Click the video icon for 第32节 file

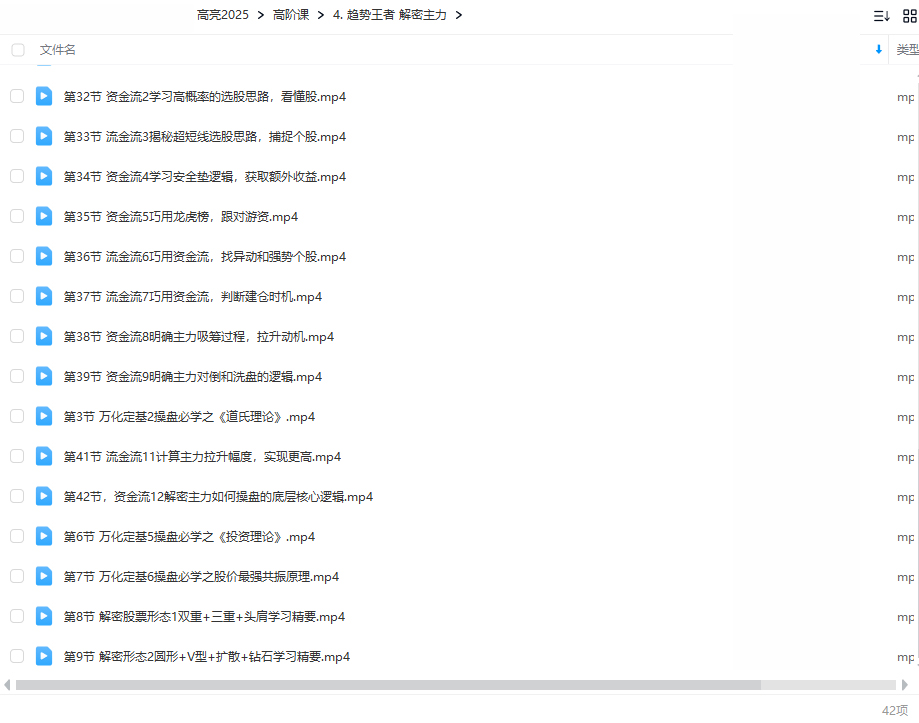pyautogui.click(x=44, y=96)
